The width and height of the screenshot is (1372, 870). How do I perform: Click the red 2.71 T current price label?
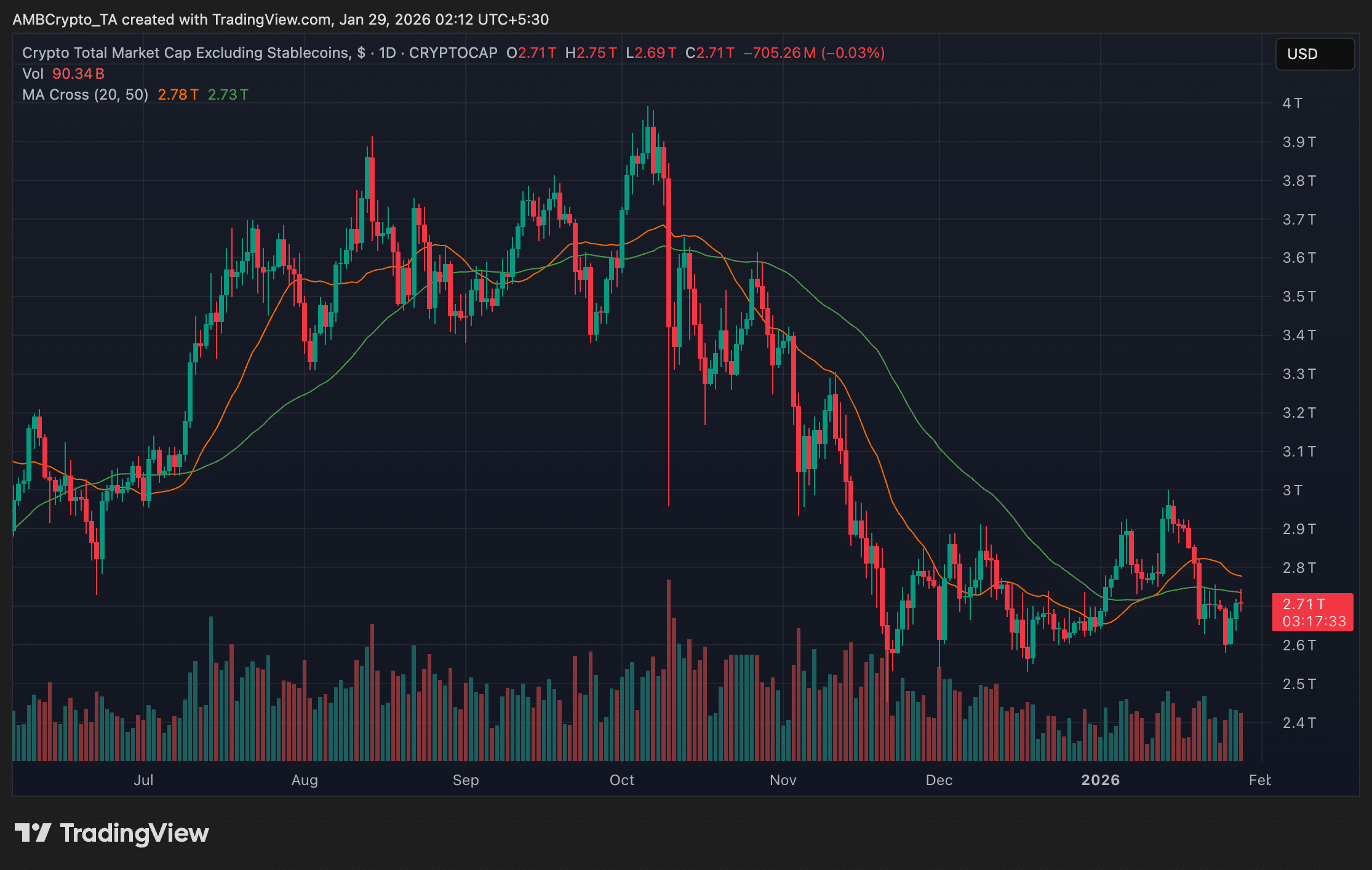tap(1304, 604)
